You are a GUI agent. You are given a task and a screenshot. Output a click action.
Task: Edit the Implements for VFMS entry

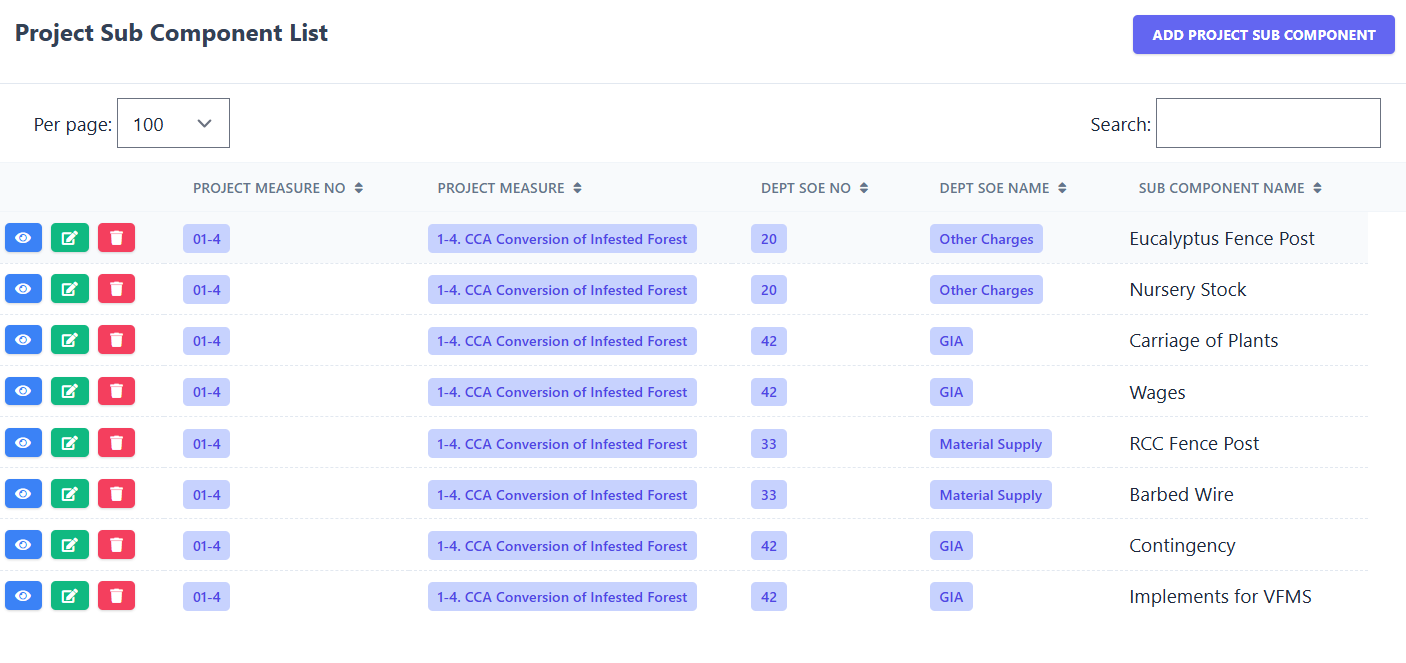69,595
